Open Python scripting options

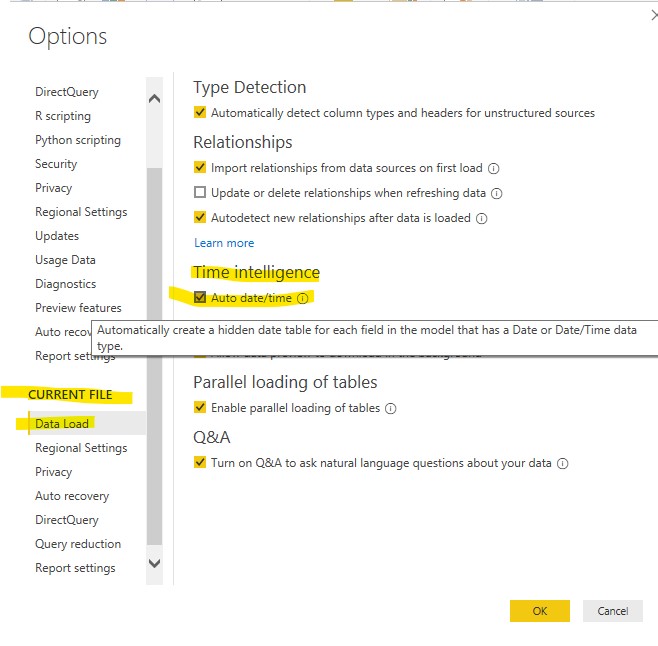point(78,140)
